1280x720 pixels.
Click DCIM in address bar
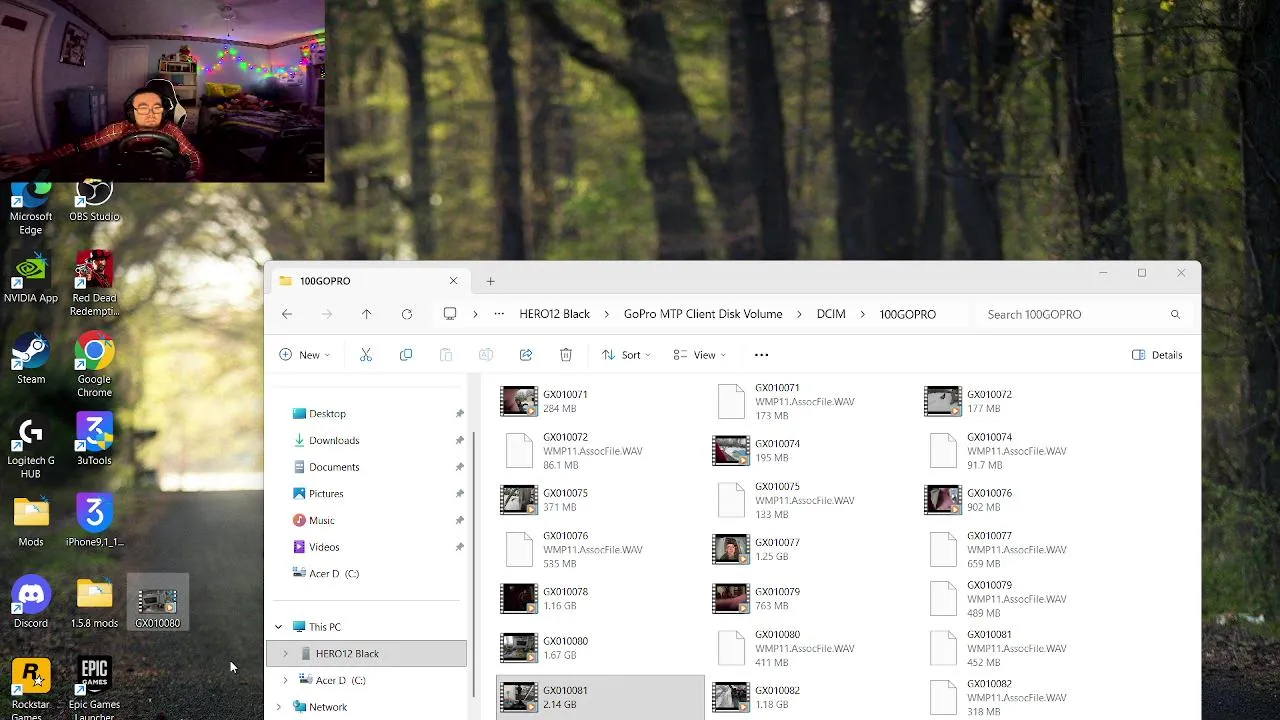click(x=831, y=314)
